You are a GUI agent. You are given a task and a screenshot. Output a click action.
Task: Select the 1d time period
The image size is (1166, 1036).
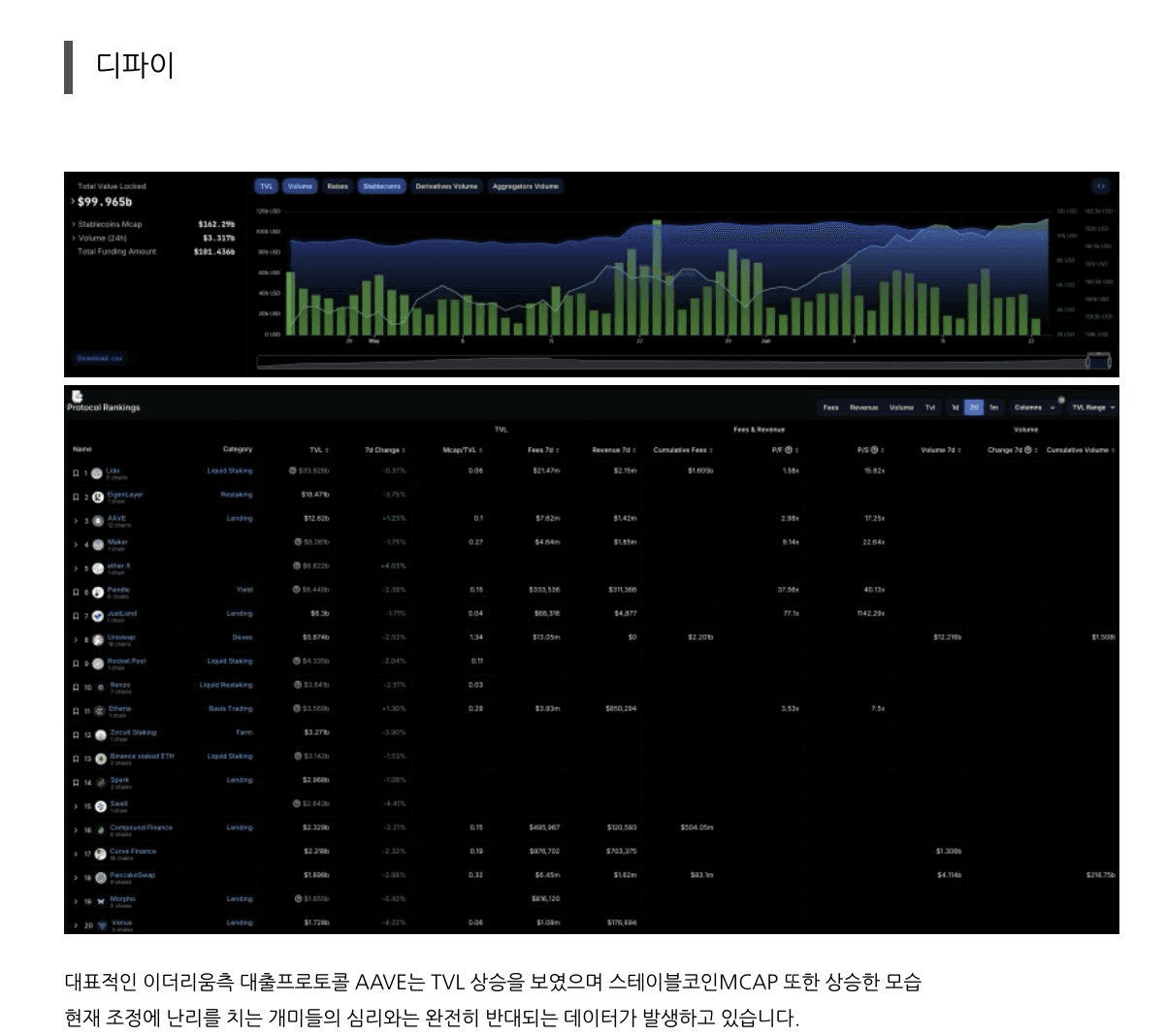(955, 407)
